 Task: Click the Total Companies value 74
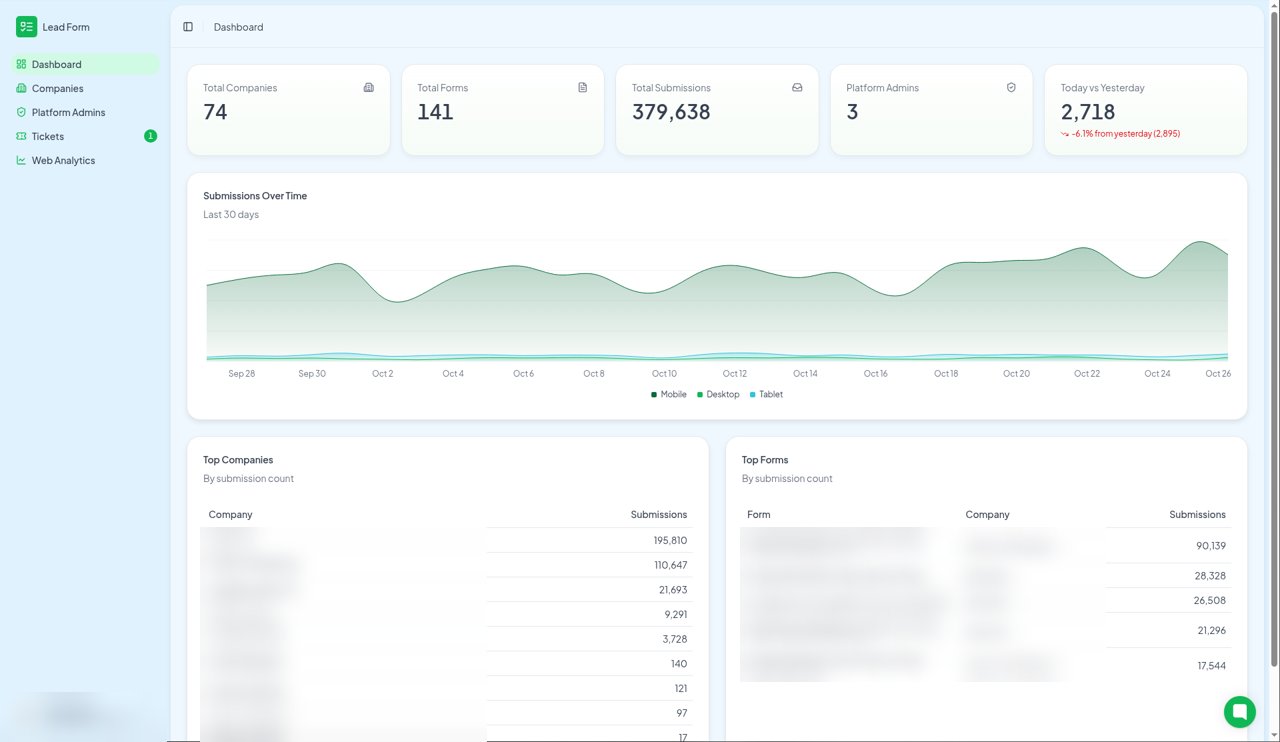click(215, 112)
